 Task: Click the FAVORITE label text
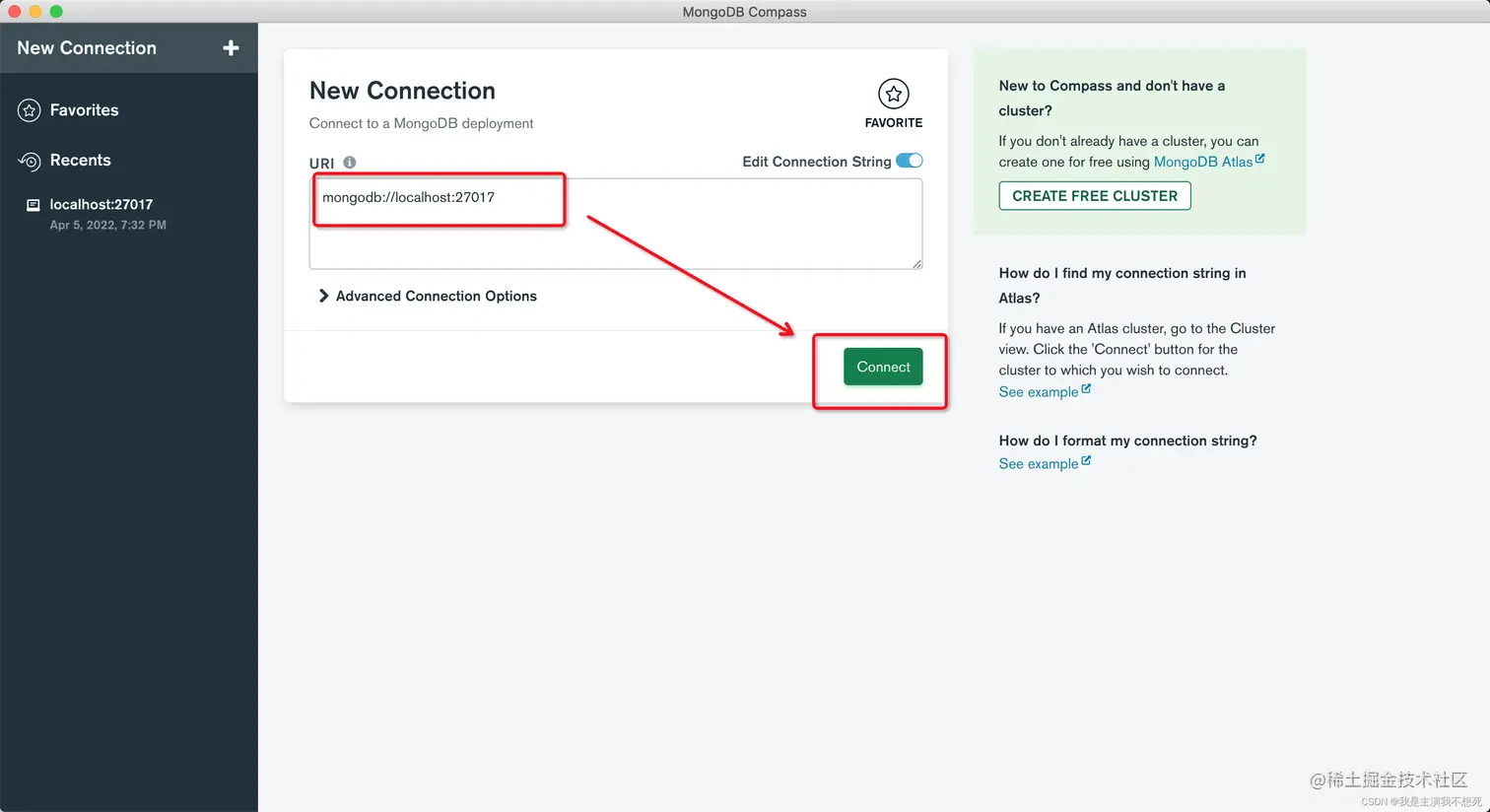(x=894, y=123)
